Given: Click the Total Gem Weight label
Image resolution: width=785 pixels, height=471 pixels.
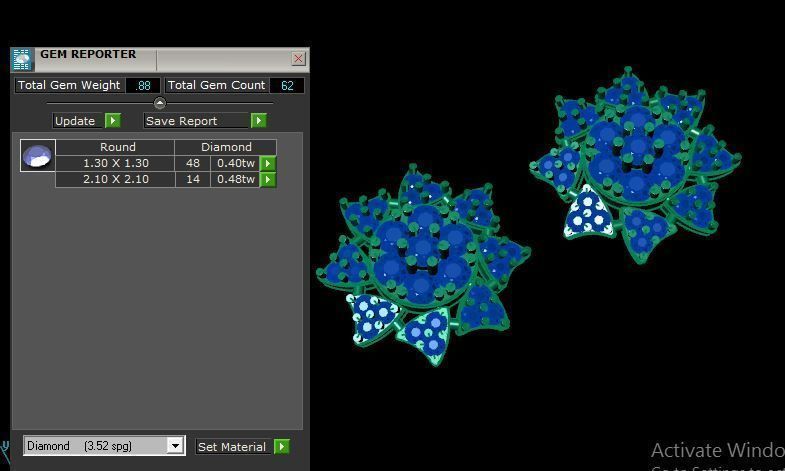Looking at the screenshot, I should pyautogui.click(x=69, y=85).
